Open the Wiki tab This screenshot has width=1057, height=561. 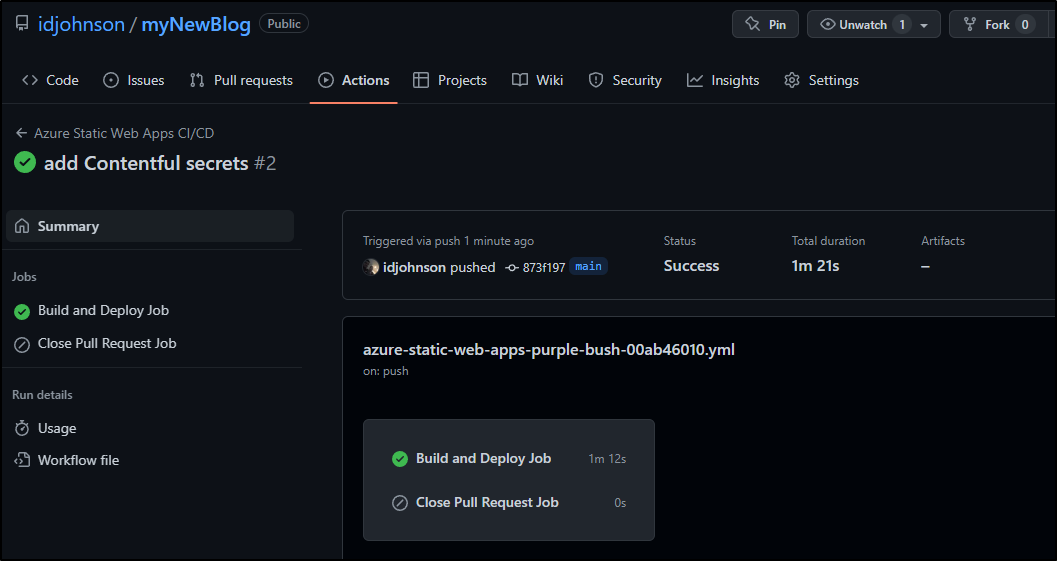click(x=537, y=80)
